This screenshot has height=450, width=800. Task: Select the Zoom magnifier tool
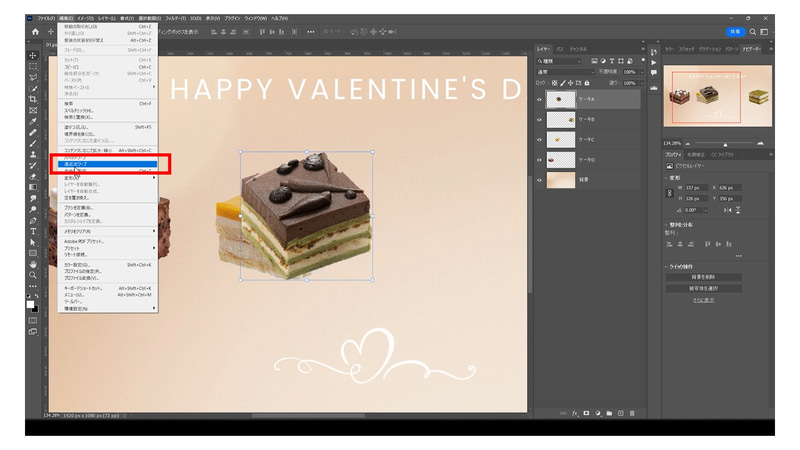click(x=33, y=275)
